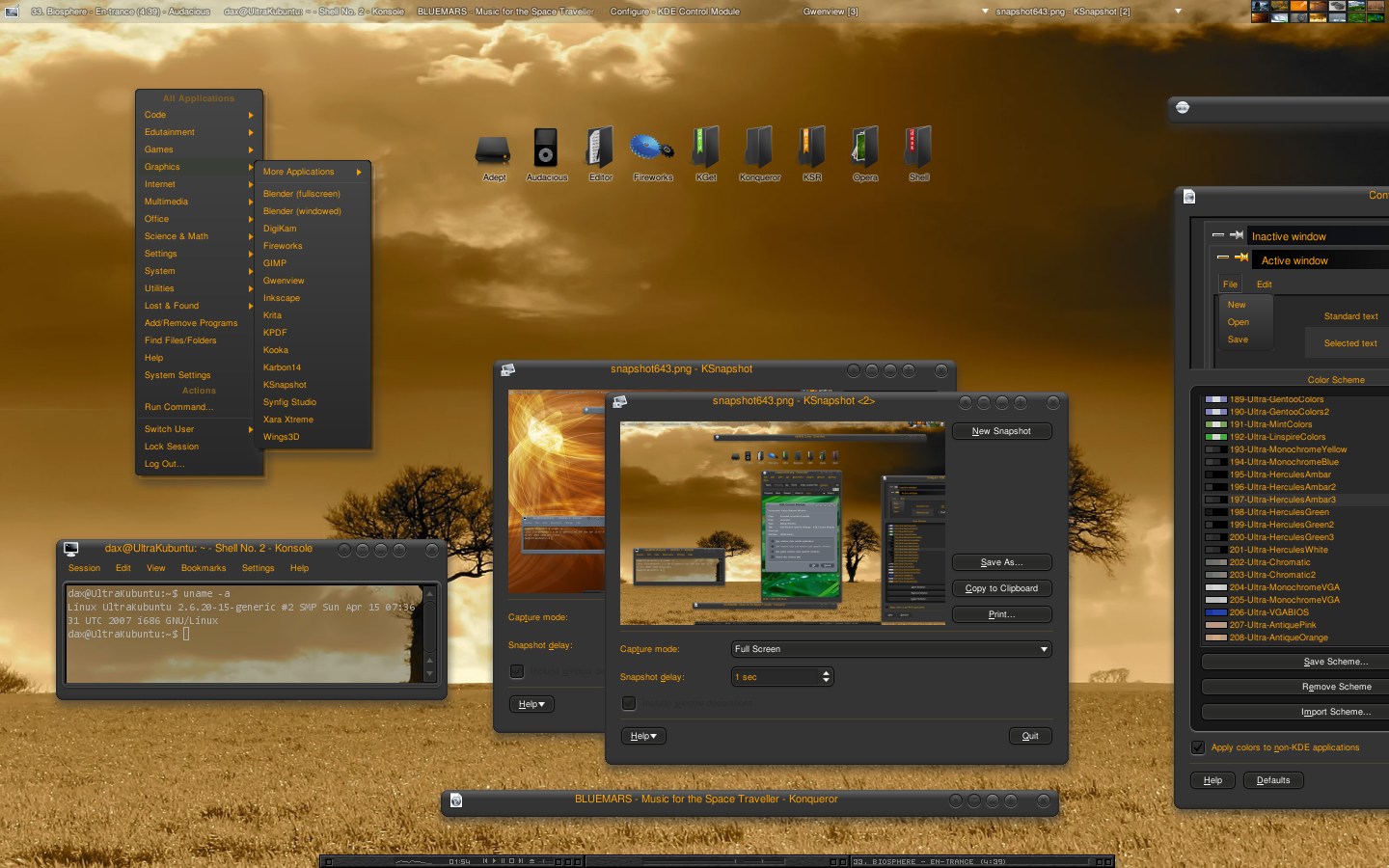Open Help dropdown in back KSnapshot window
The image size is (1389, 868).
tap(531, 704)
